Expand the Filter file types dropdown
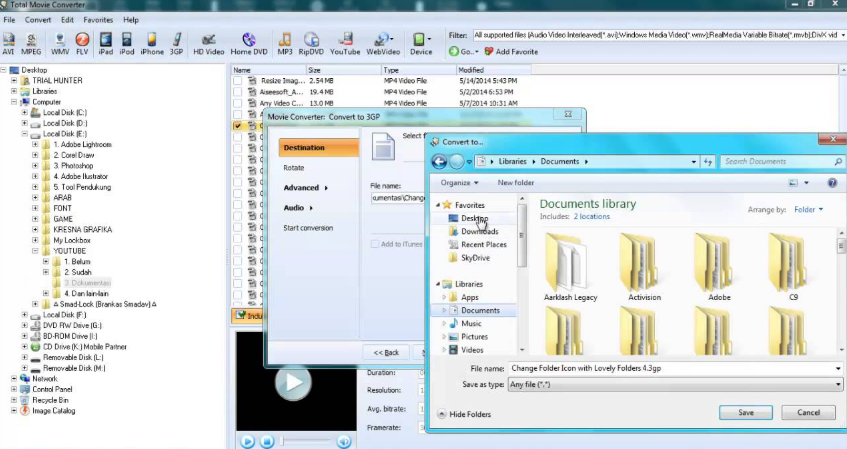 (843, 35)
